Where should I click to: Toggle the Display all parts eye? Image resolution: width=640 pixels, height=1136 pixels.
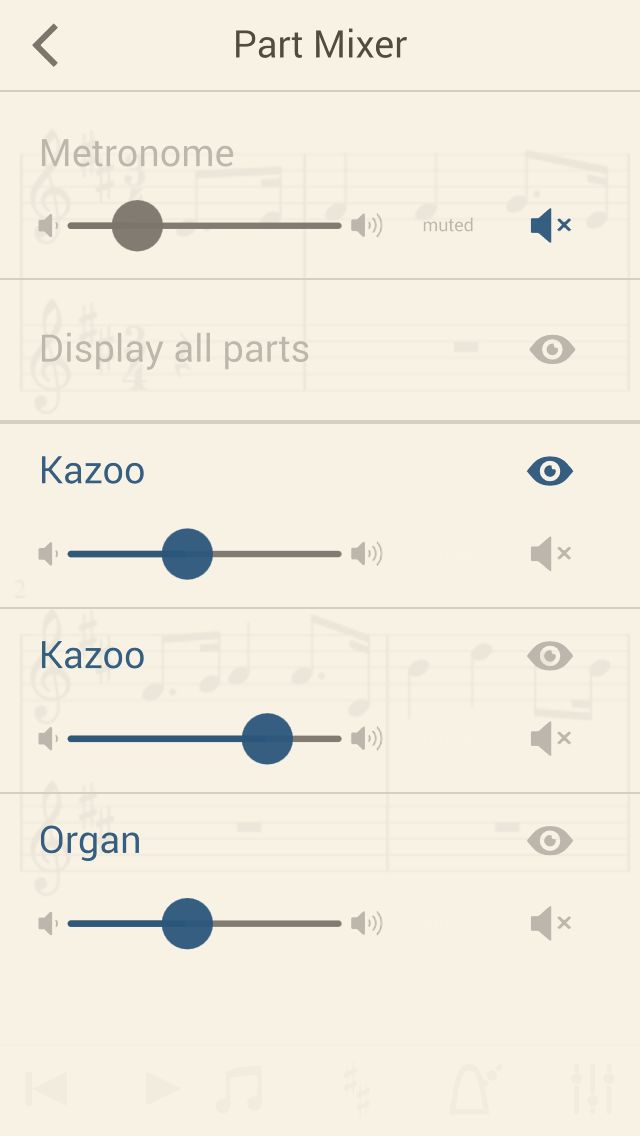pos(552,349)
